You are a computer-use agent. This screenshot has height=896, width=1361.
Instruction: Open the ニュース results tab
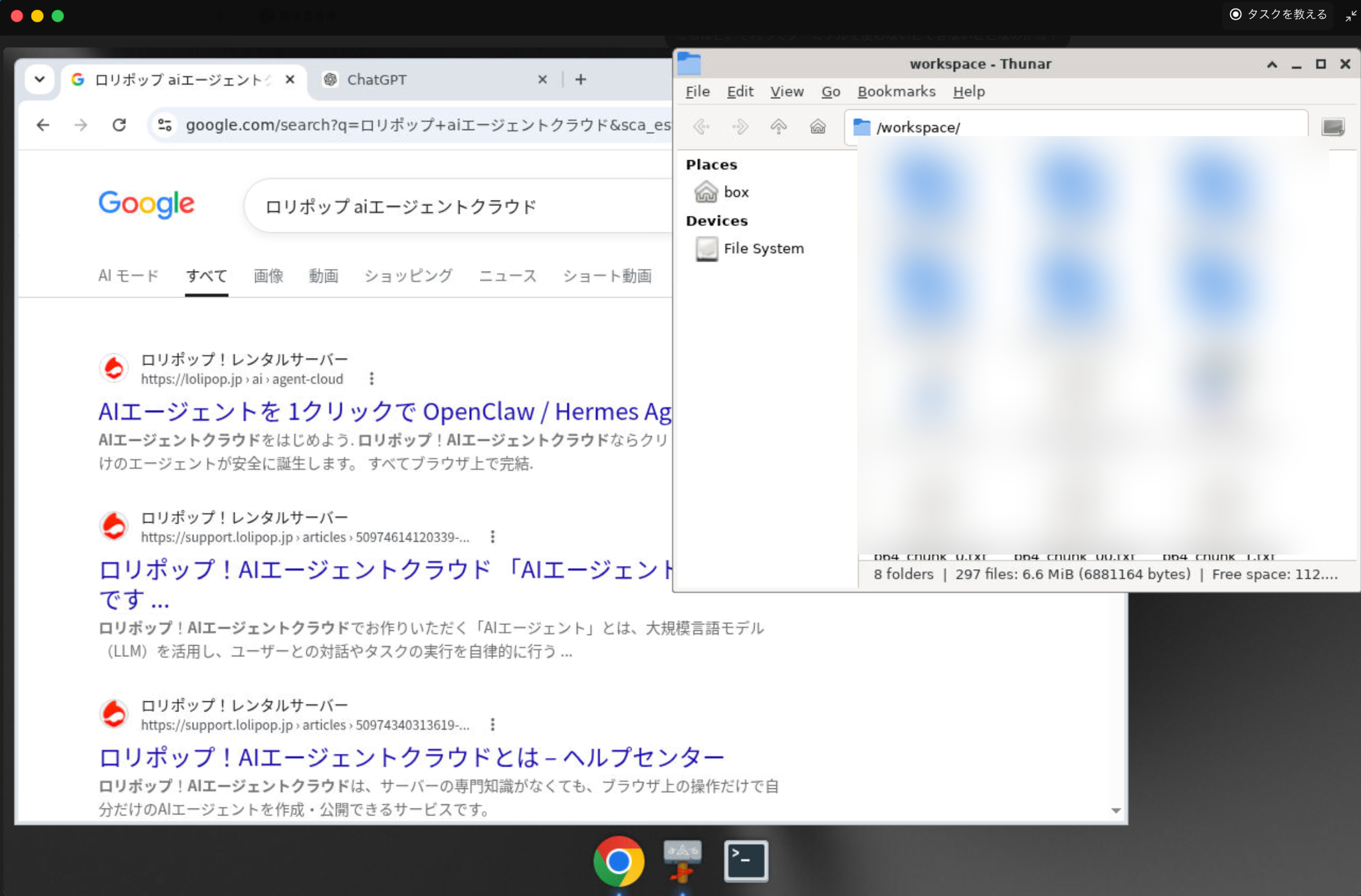(508, 276)
